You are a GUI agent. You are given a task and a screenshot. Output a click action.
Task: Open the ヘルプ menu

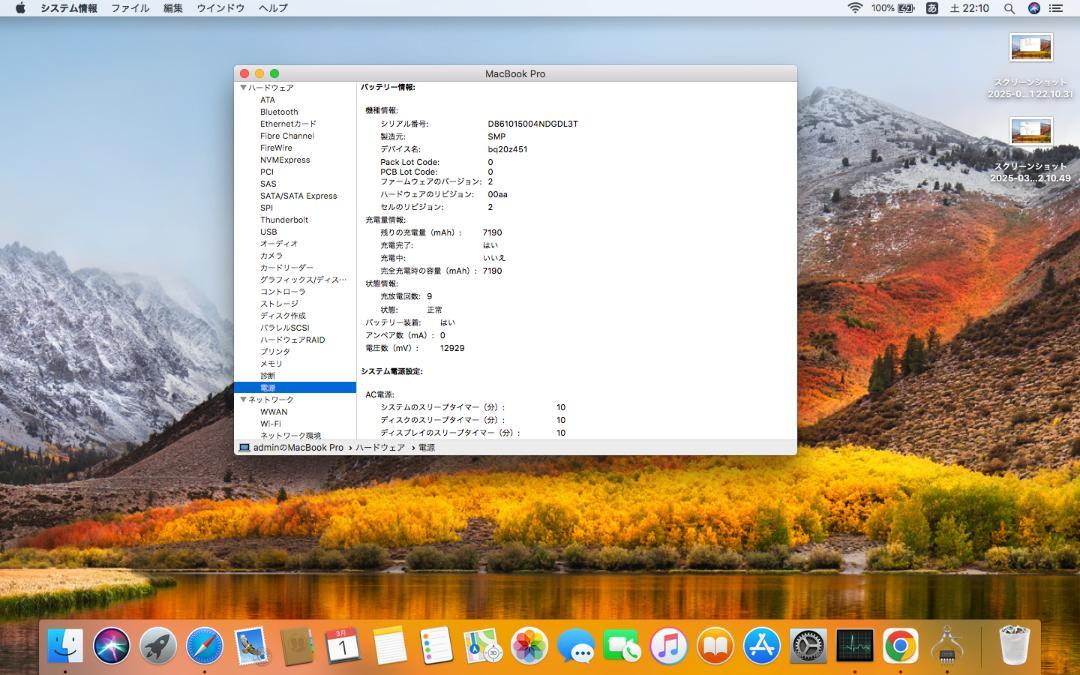click(x=273, y=8)
